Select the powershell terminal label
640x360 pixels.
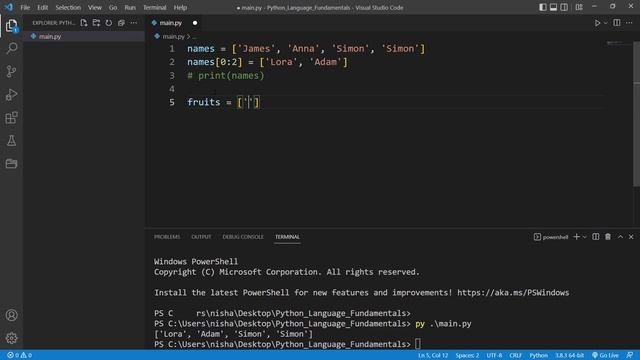coord(551,237)
